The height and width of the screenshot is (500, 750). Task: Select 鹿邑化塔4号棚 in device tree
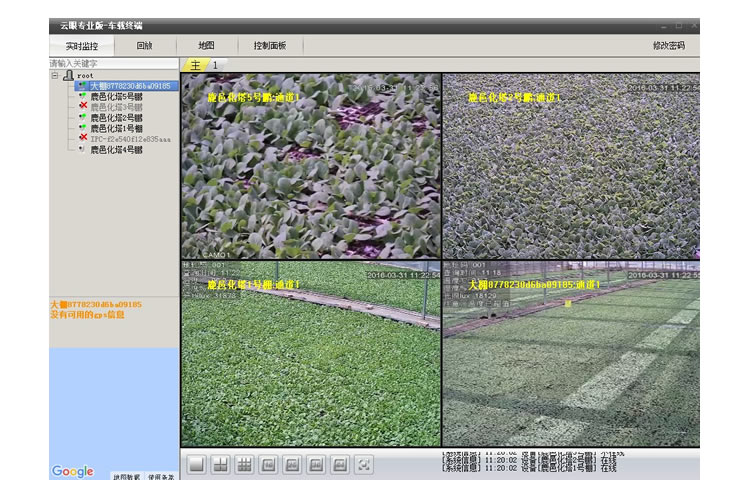pyautogui.click(x=117, y=150)
